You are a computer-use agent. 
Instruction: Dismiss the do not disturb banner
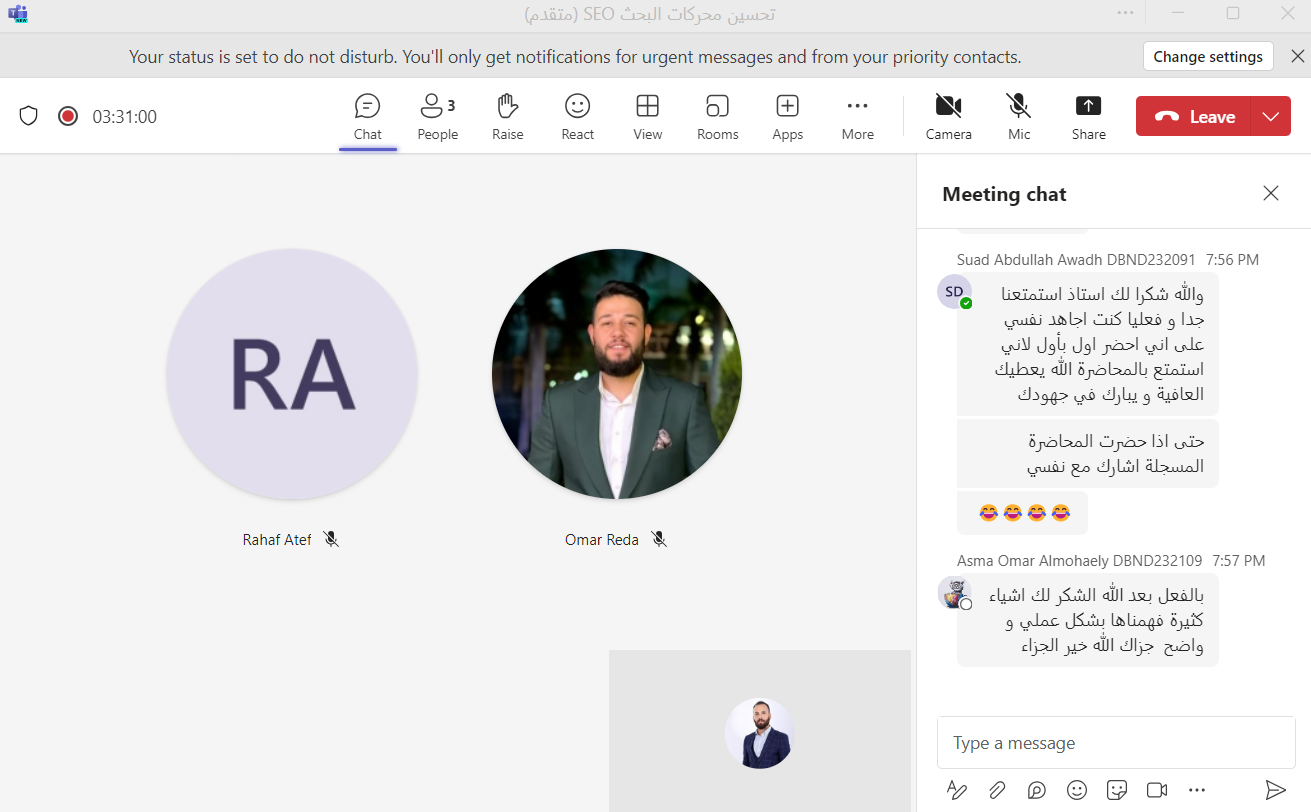(1297, 56)
